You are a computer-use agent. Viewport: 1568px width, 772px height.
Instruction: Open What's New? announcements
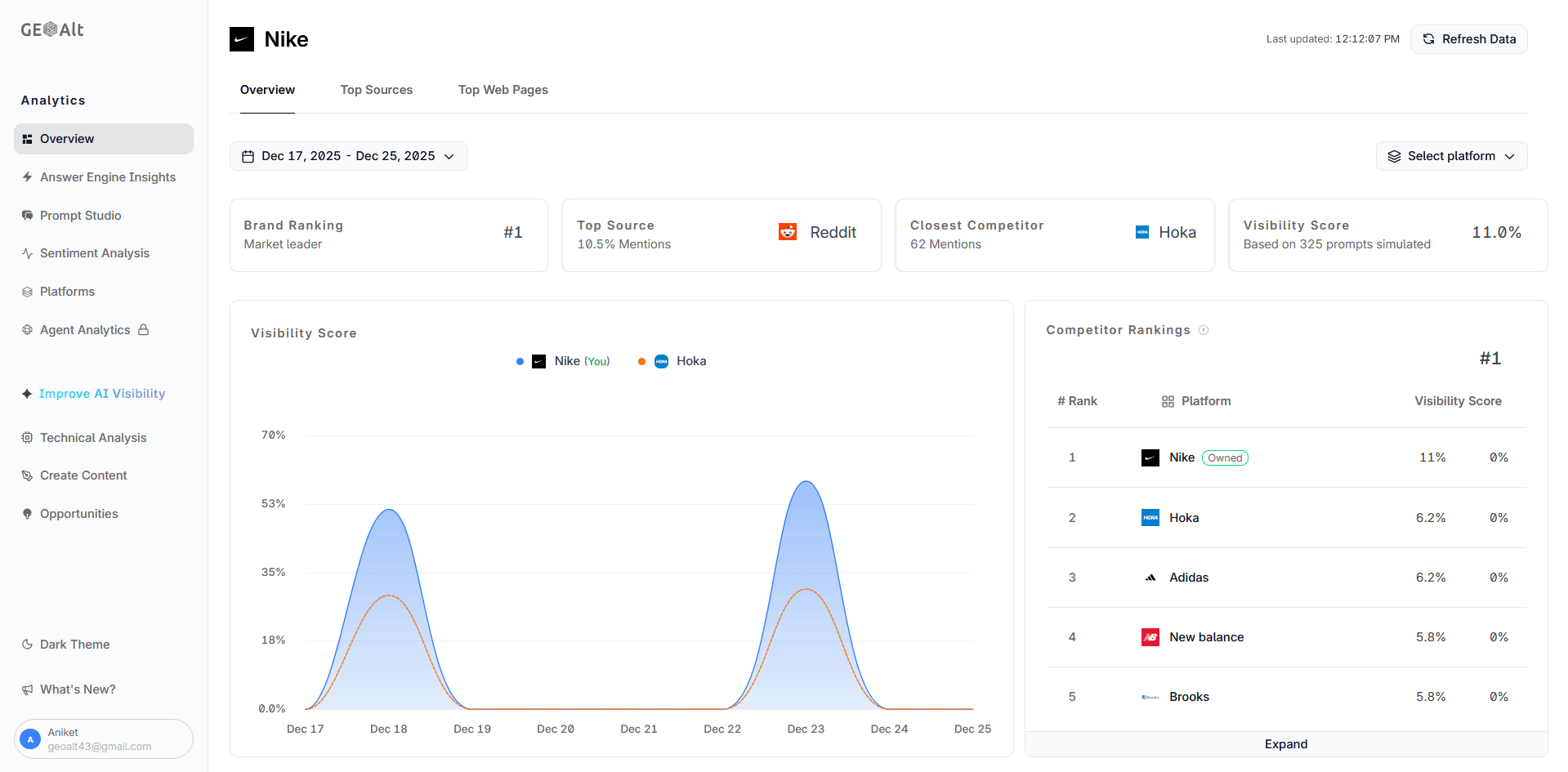click(104, 689)
